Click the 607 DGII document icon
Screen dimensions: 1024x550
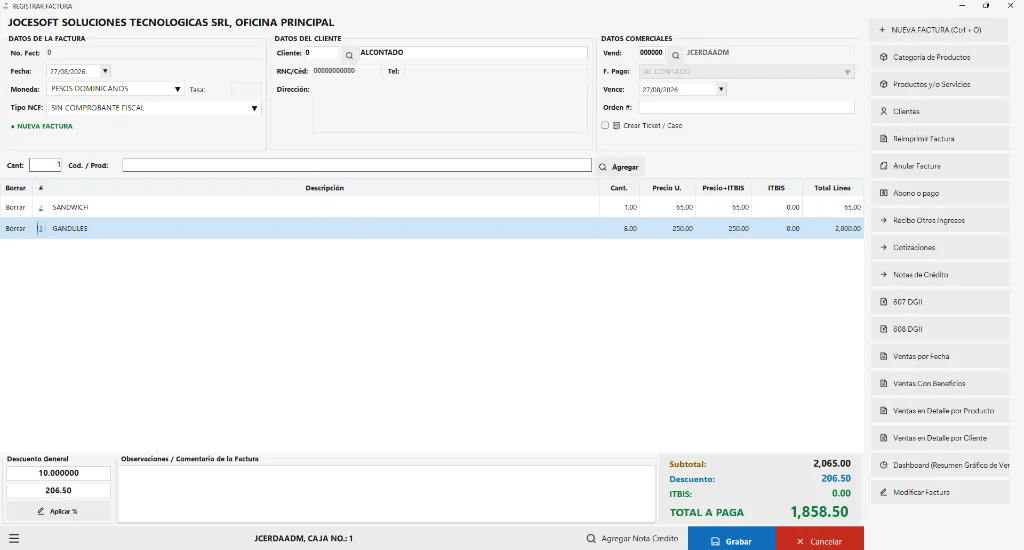(x=884, y=302)
